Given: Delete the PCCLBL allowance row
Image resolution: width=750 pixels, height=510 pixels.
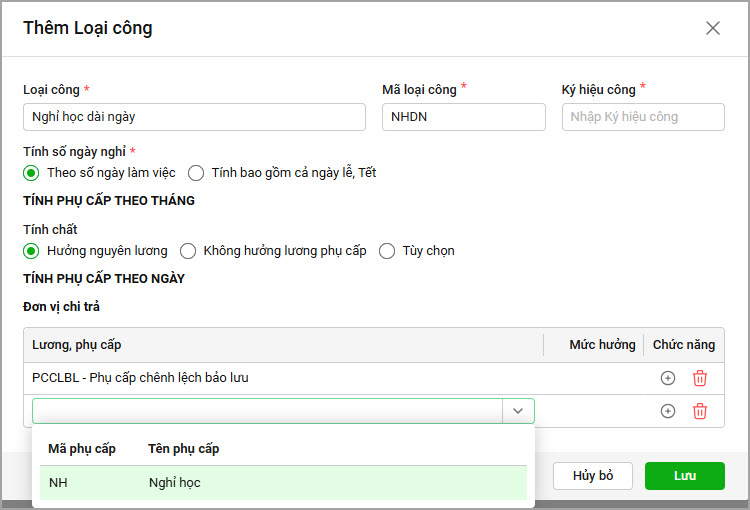Looking at the screenshot, I should [699, 378].
